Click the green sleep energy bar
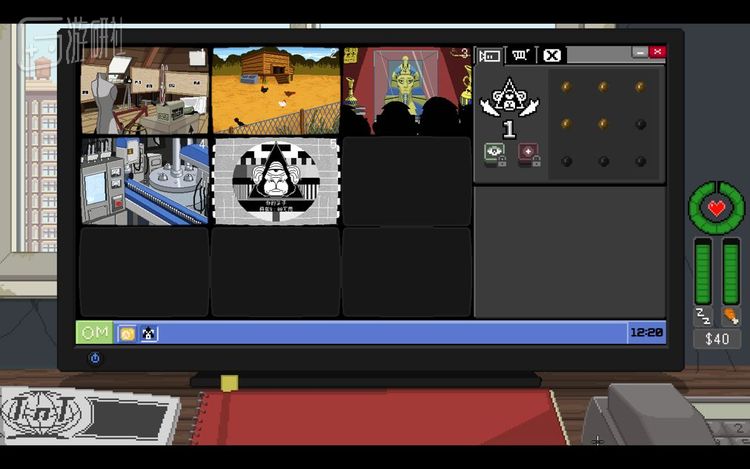Screen dimensions: 750x469 [703, 270]
